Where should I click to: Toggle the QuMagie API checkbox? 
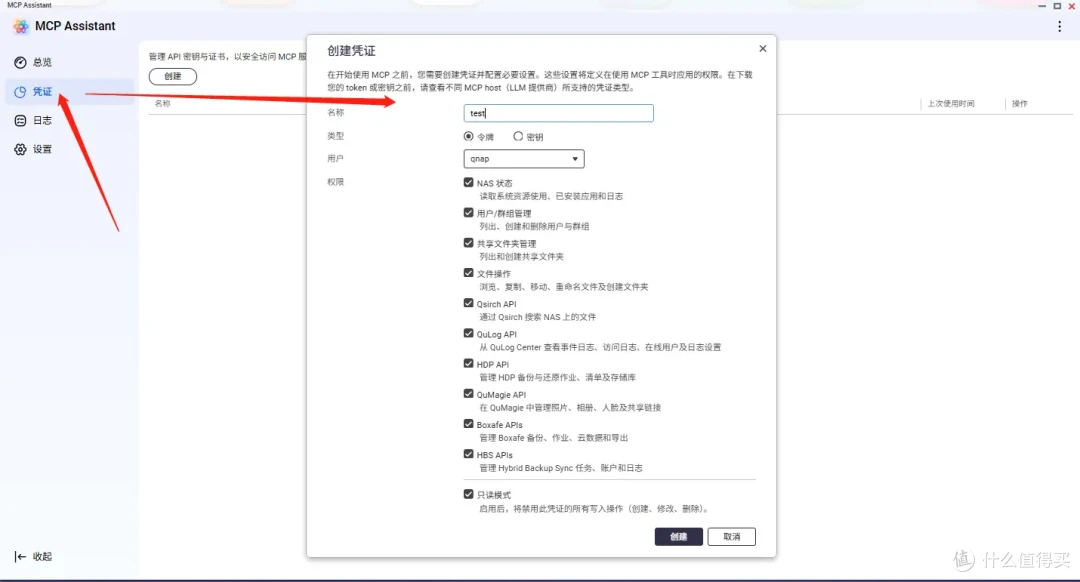[x=468, y=394]
